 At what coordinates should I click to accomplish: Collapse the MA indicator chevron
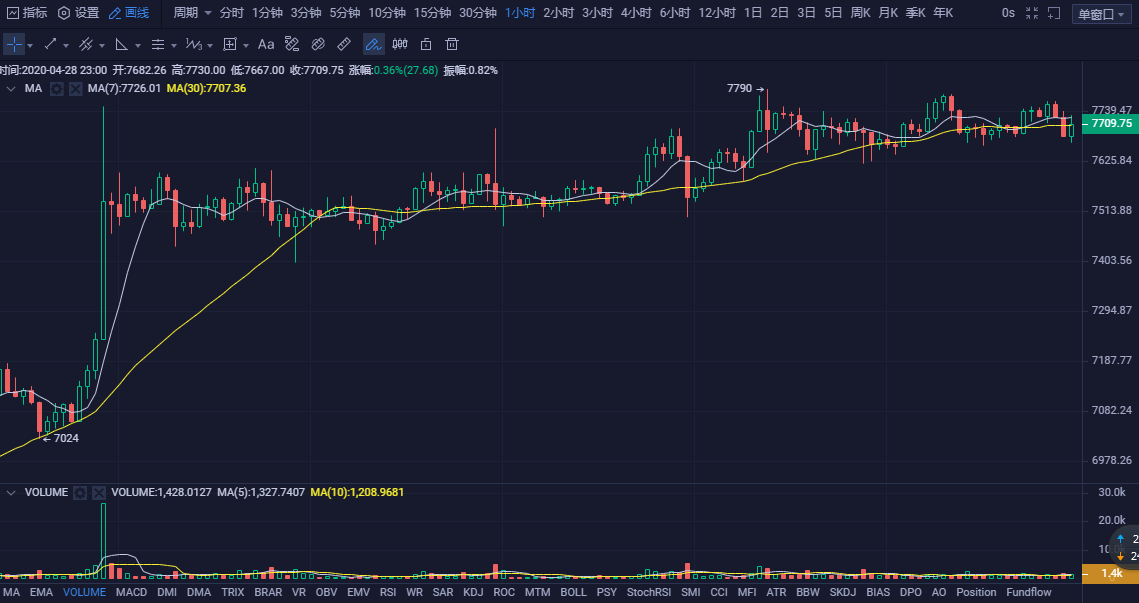pos(11,89)
